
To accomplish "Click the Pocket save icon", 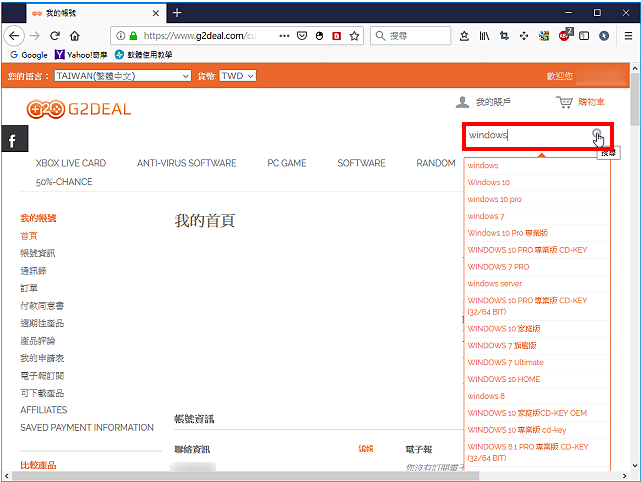I will click(x=302, y=36).
